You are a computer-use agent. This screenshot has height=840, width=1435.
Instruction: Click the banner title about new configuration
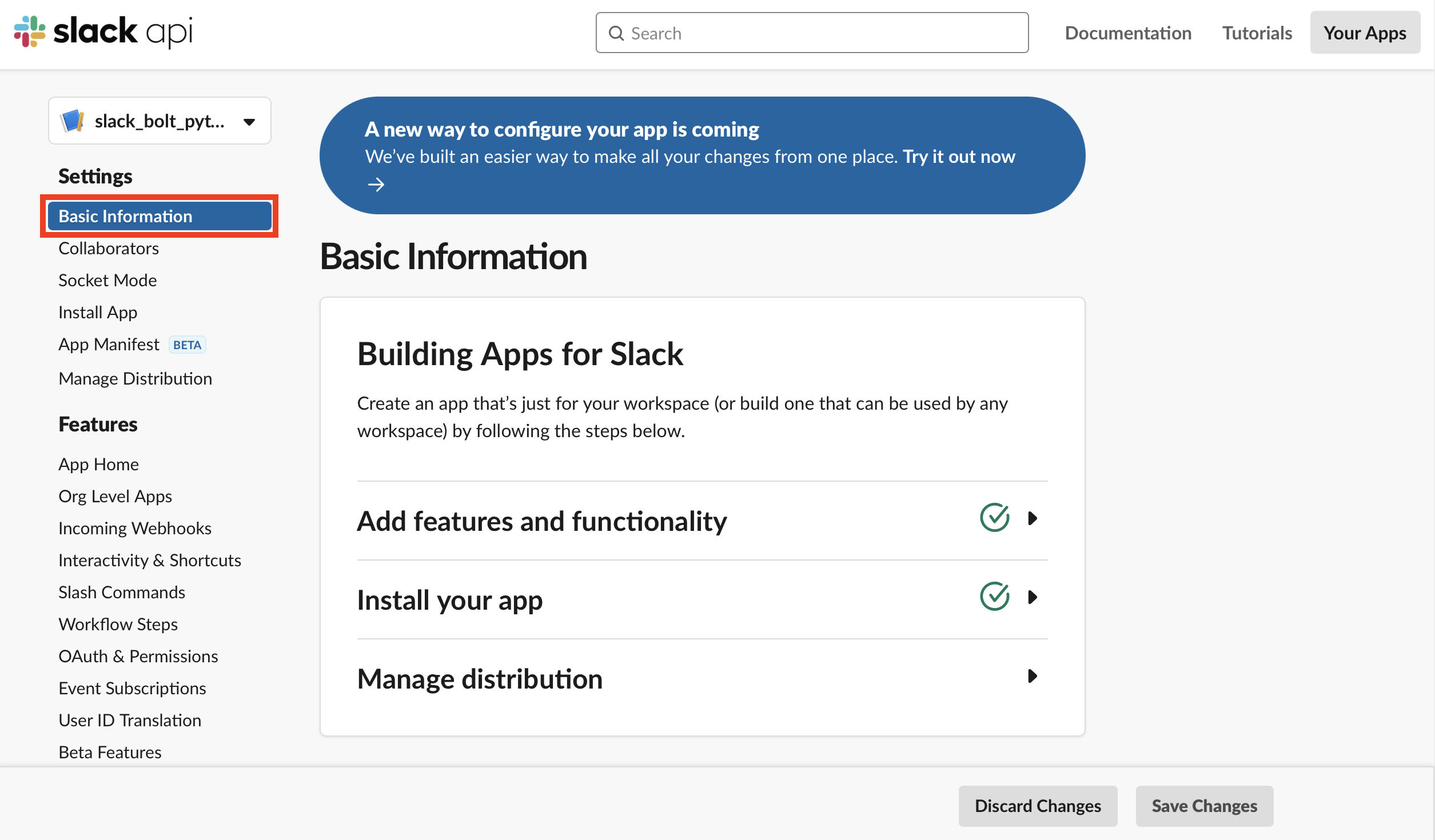pos(561,129)
